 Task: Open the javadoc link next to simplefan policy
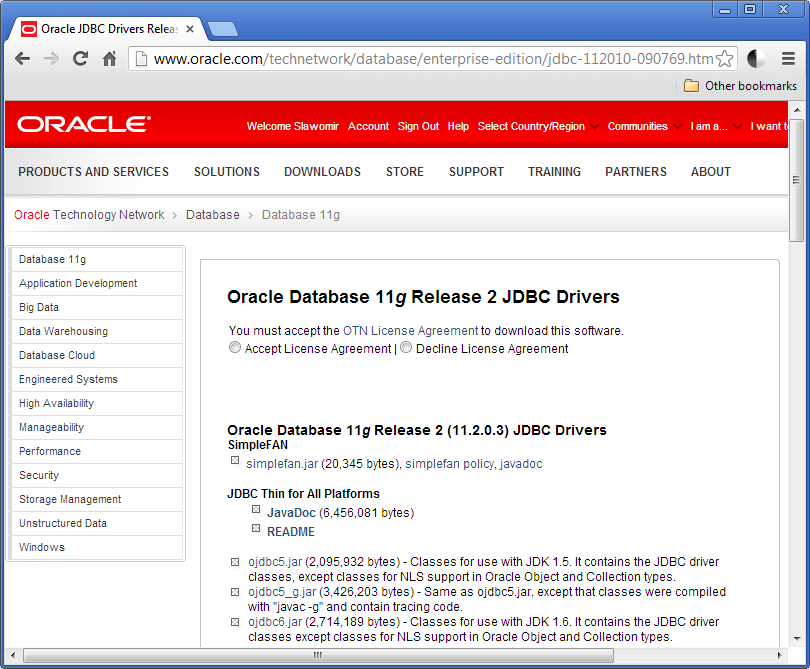click(x=521, y=464)
